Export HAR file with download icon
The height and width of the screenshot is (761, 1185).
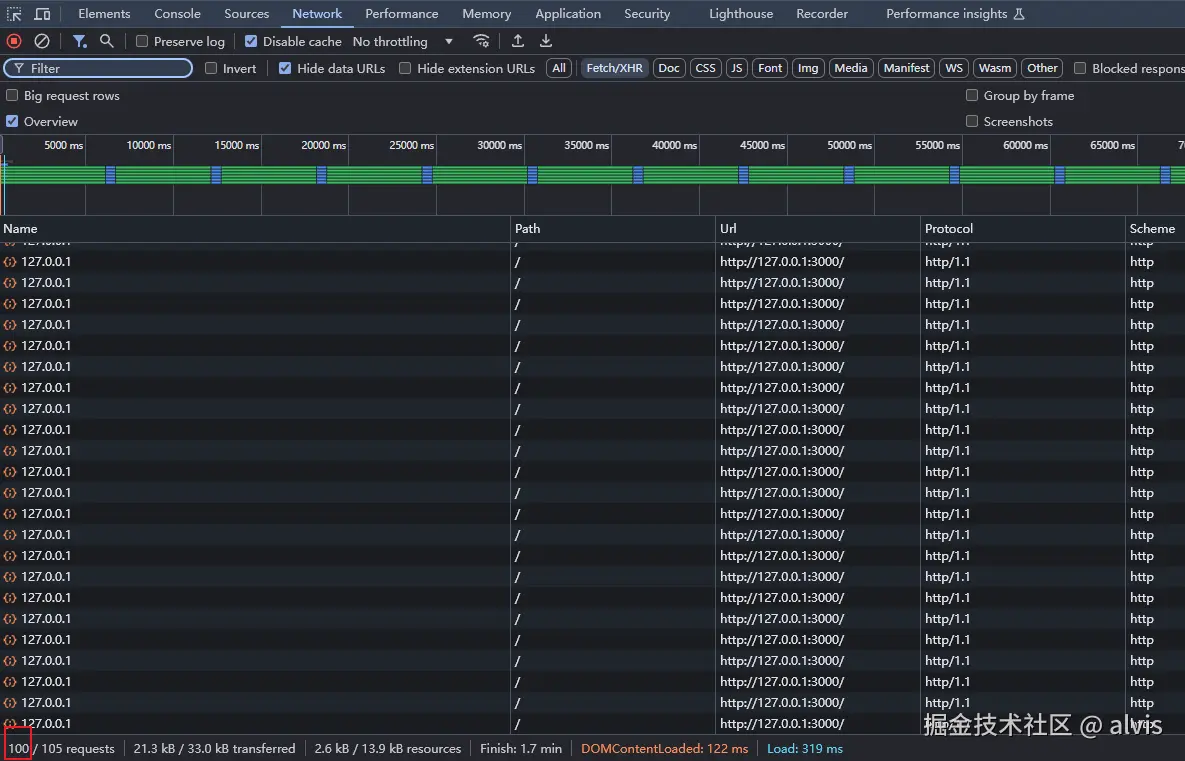(546, 41)
